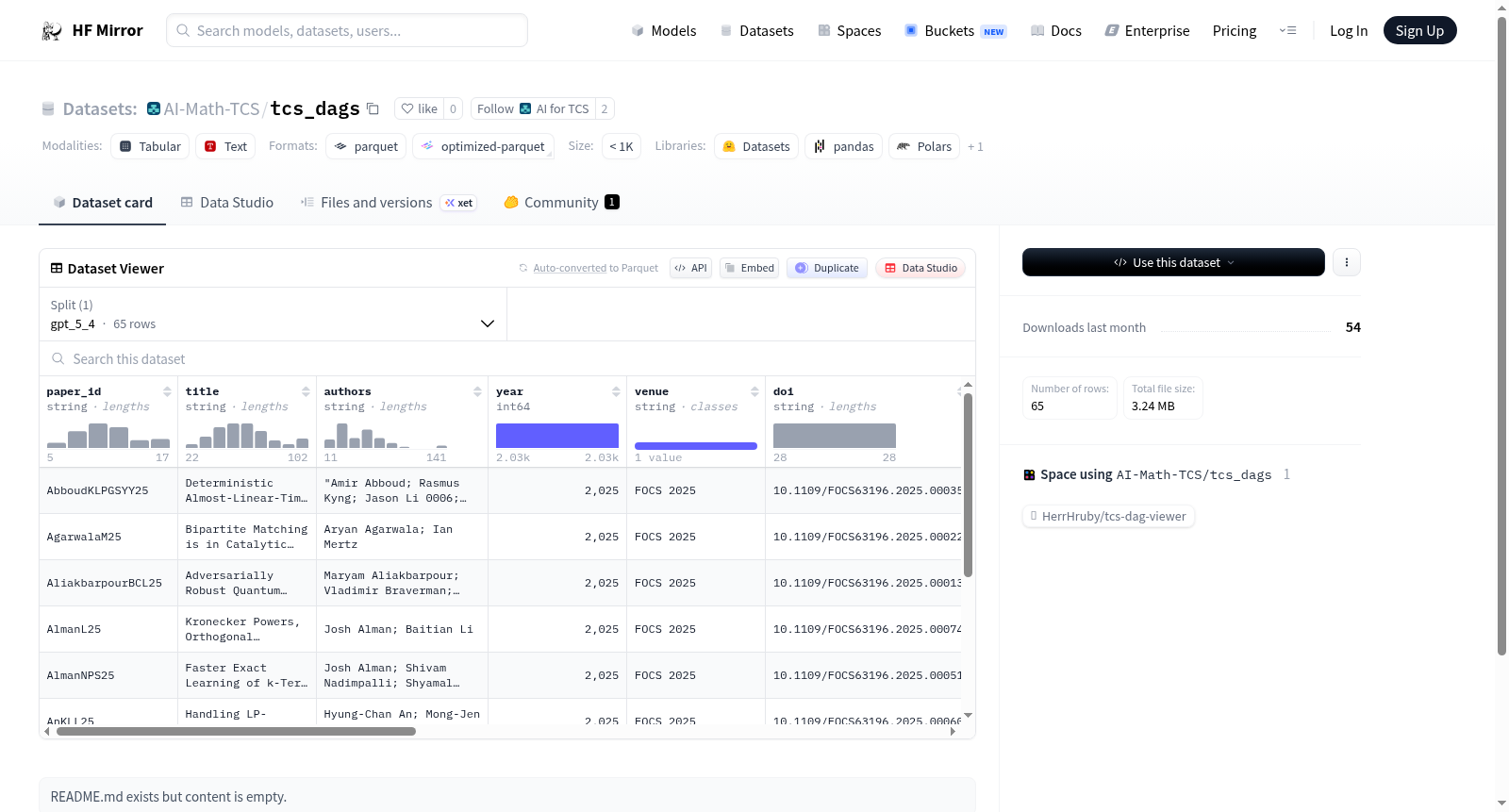The width and height of the screenshot is (1509, 812).
Task: Open the pandas library tag
Action: tap(844, 146)
